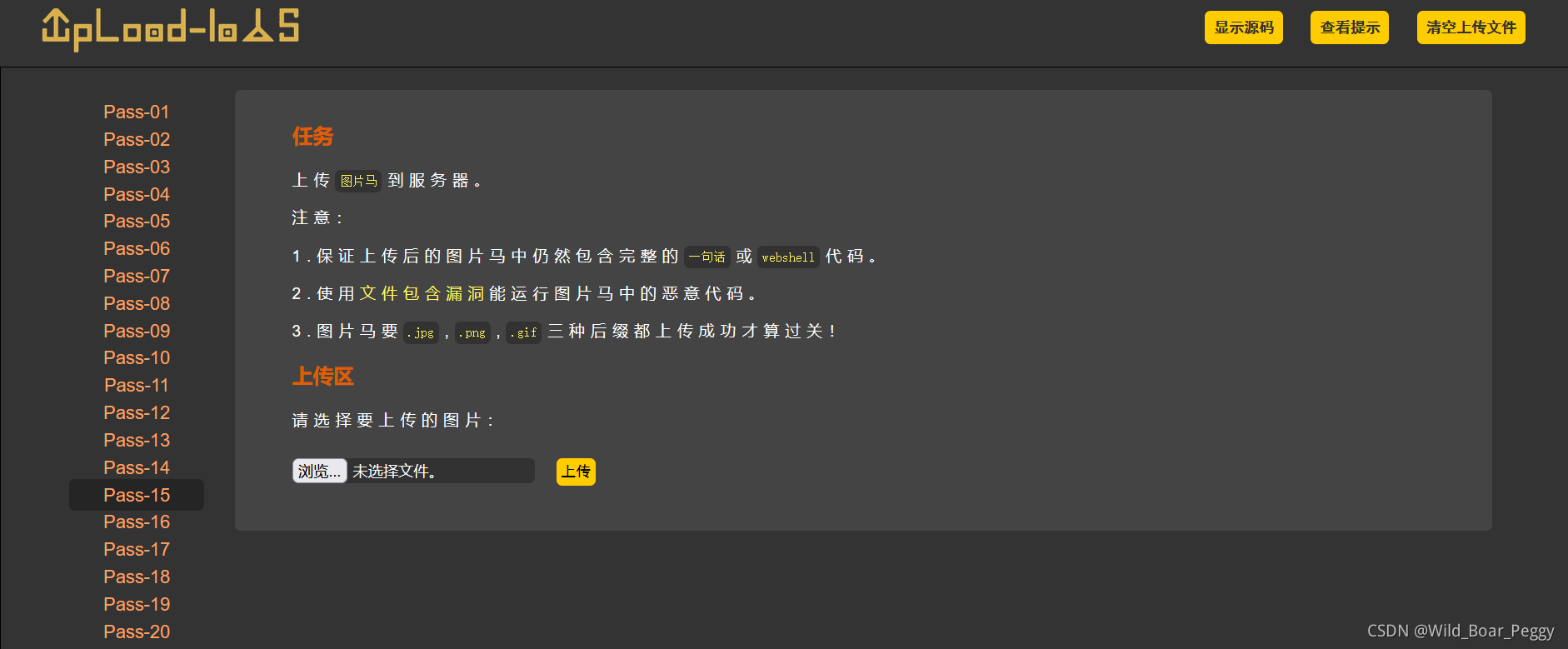Open Pass-05 in the sidebar
Image resolution: width=1568 pixels, height=649 pixels.
[x=137, y=221]
